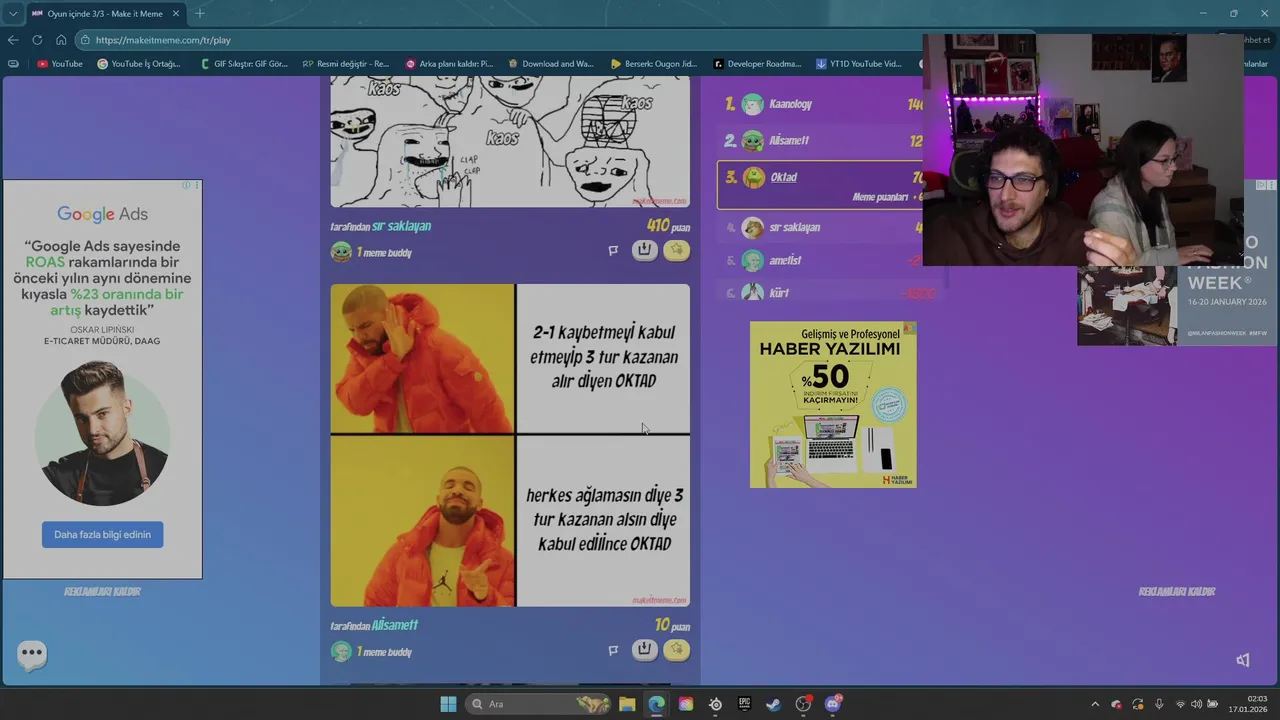Reload the makeitmeme page
Viewport: 1280px width, 720px height.
37,40
